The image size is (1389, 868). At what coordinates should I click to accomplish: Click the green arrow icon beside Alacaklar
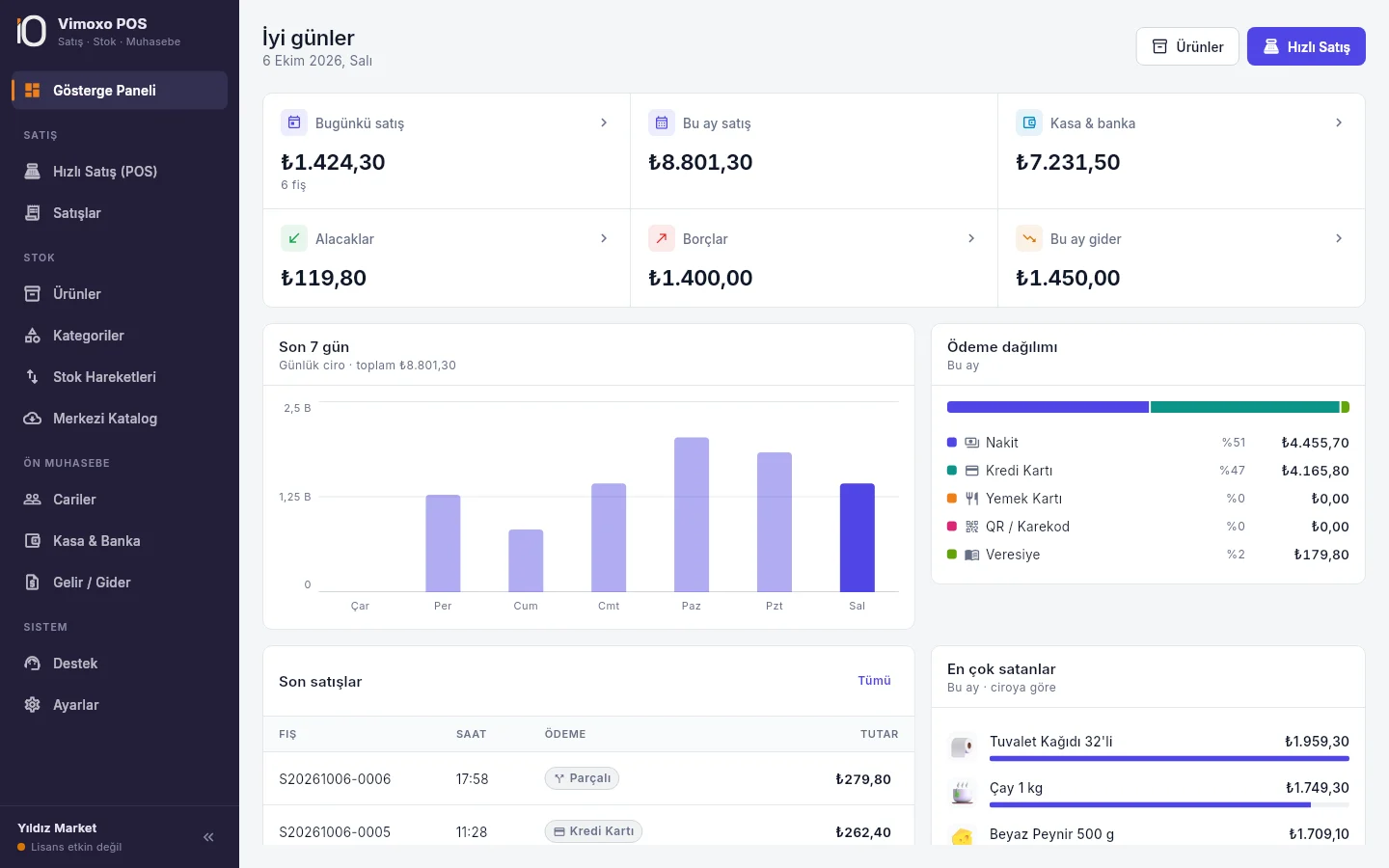pos(294,238)
